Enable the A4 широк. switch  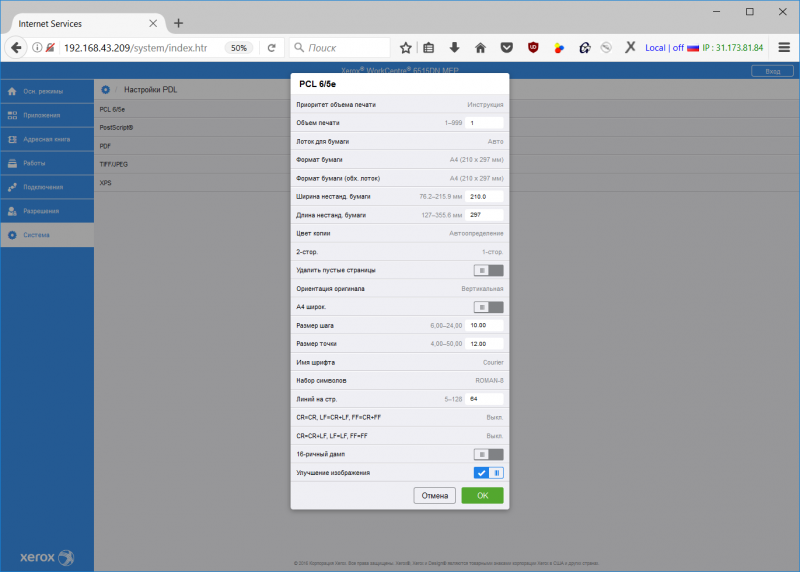coord(488,307)
